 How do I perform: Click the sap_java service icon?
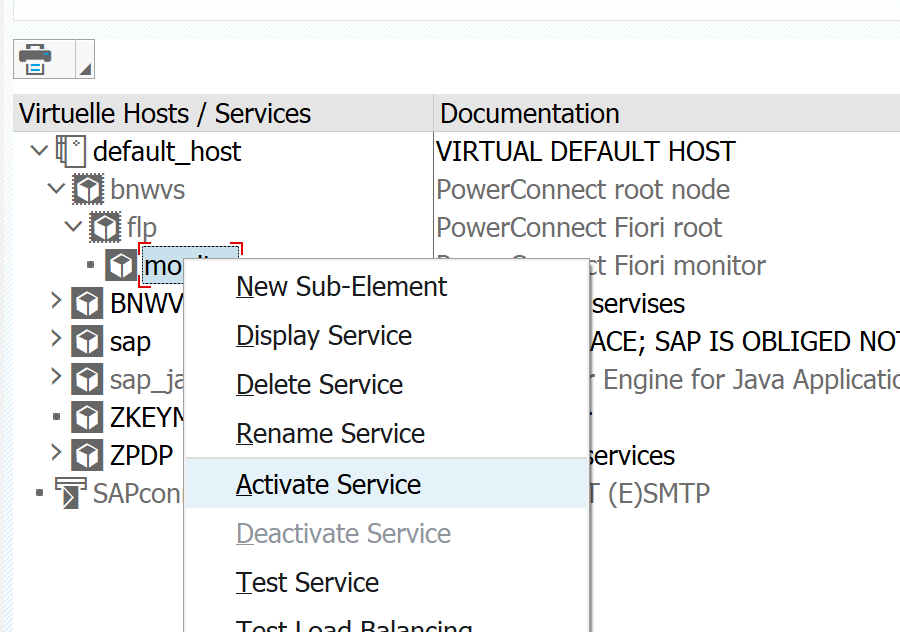88,379
